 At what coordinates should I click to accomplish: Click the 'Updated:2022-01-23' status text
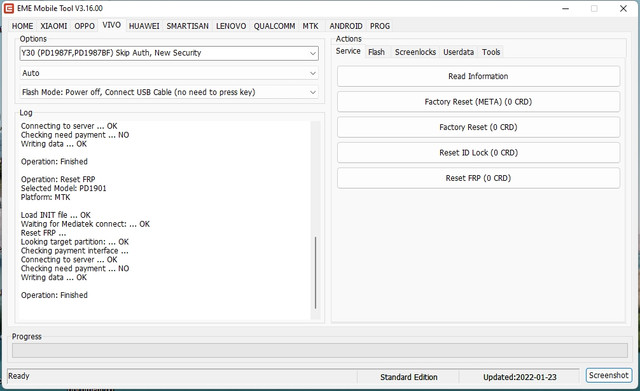coord(520,377)
